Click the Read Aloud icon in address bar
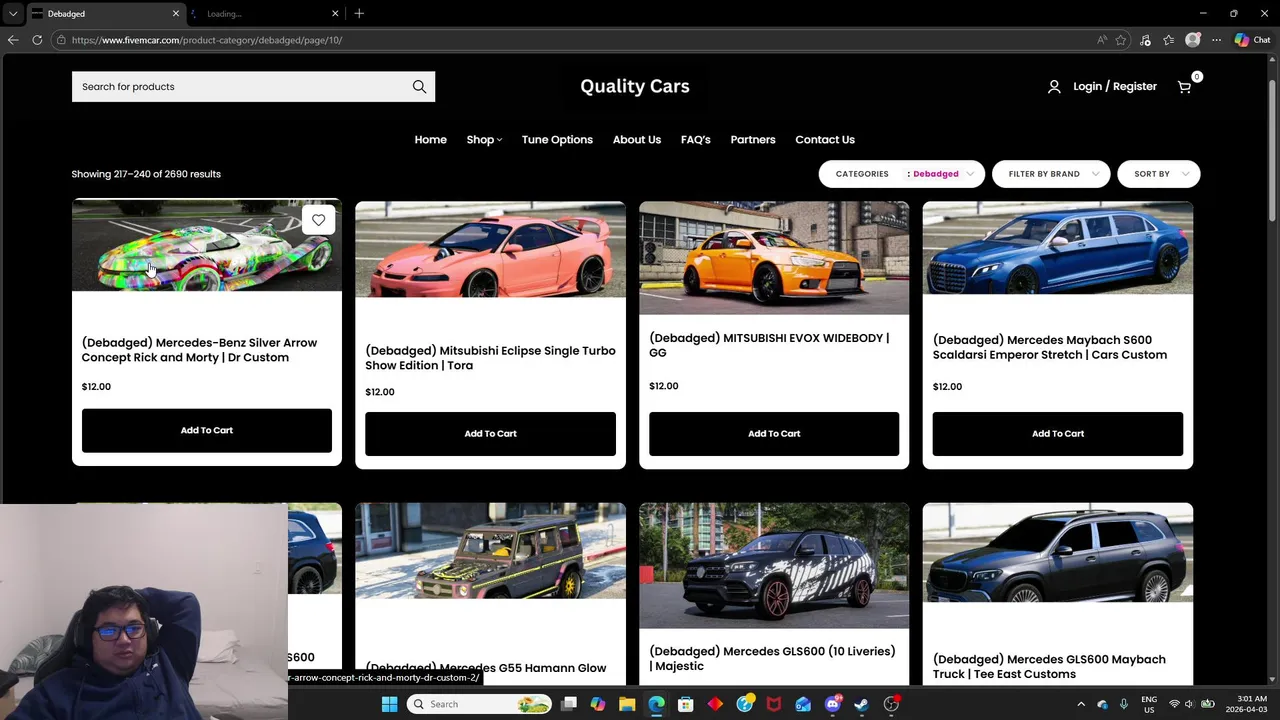 click(1102, 40)
